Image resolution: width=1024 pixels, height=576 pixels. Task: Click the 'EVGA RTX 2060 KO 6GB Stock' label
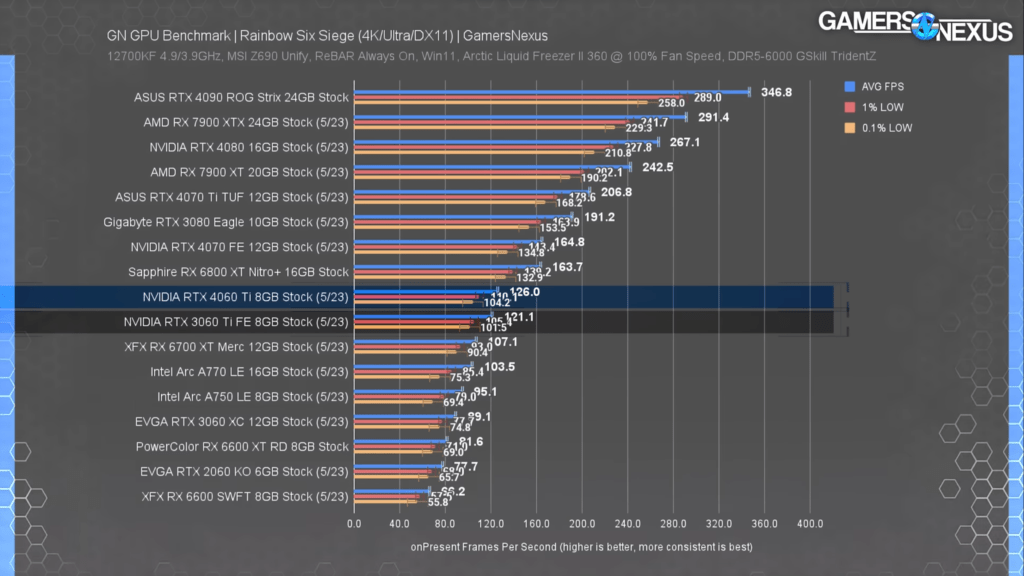[244, 472]
